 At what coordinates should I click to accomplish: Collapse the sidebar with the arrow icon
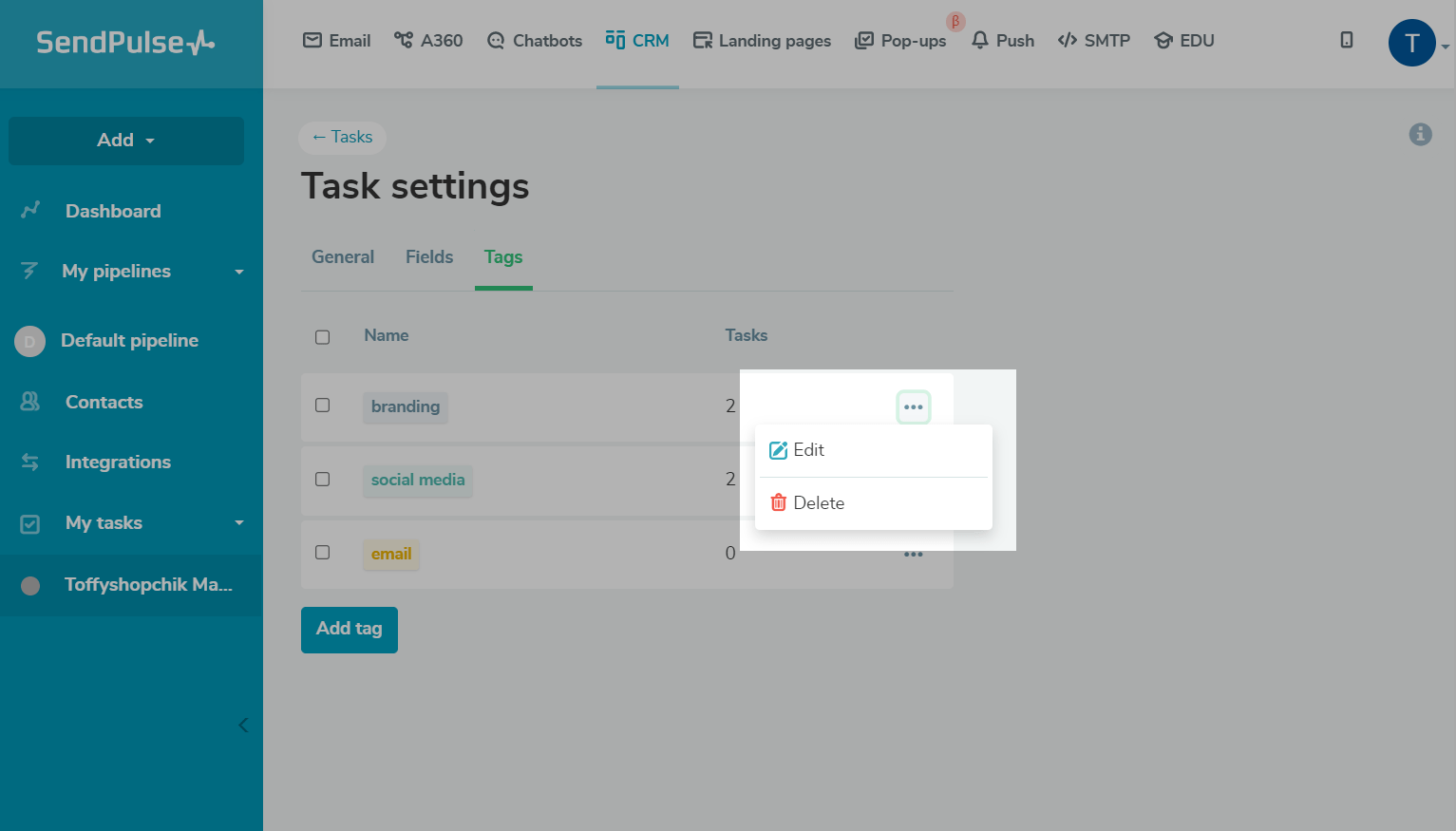coord(243,726)
